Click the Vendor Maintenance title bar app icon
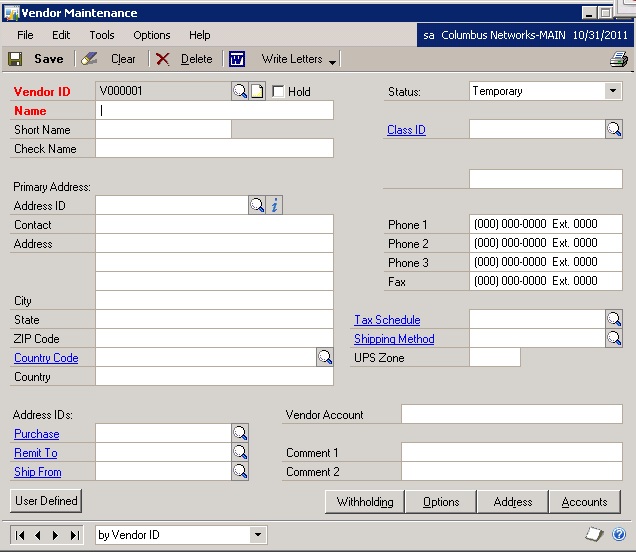 [x=11, y=13]
